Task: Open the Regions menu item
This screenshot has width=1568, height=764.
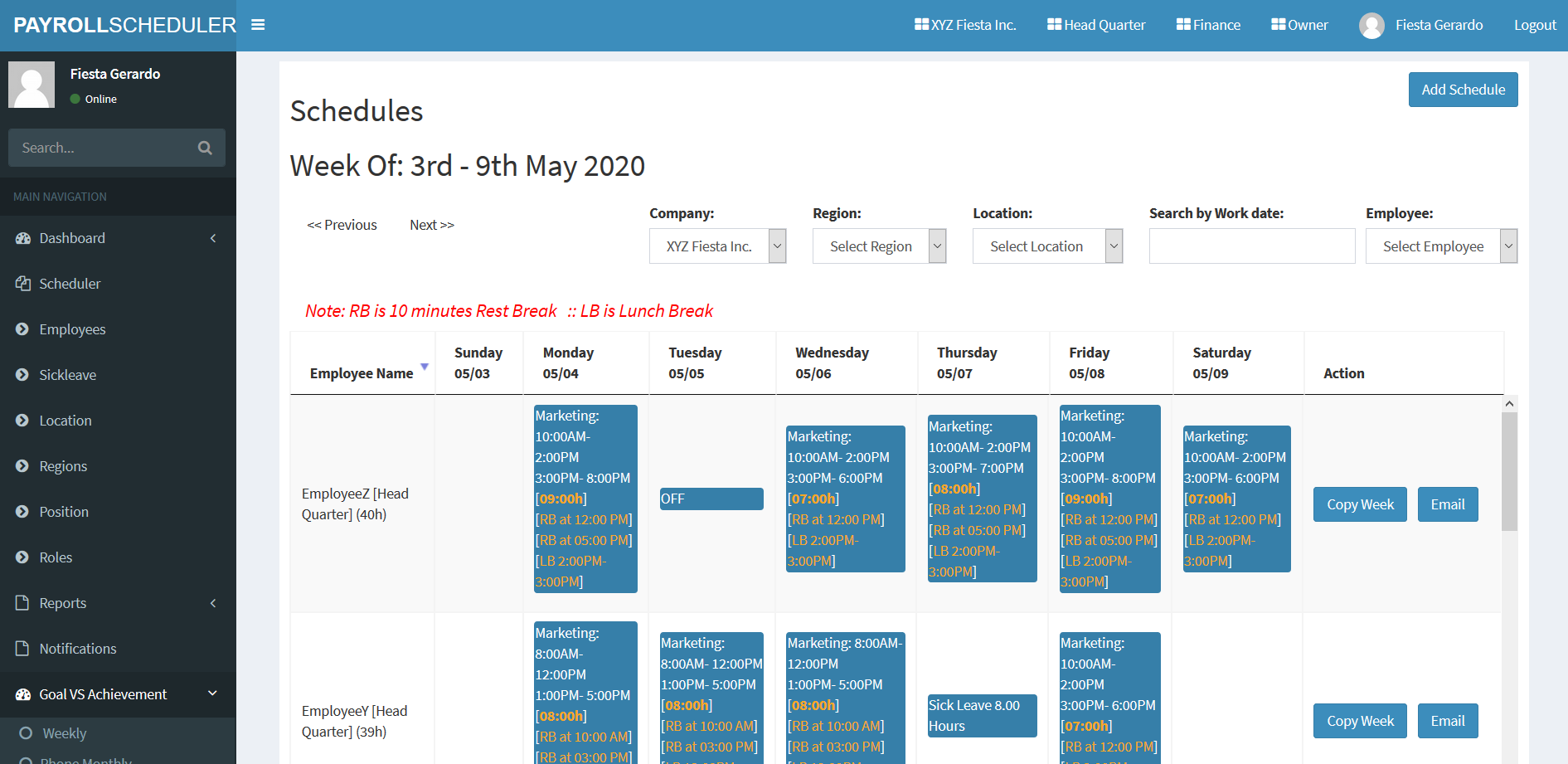Action: point(118,466)
